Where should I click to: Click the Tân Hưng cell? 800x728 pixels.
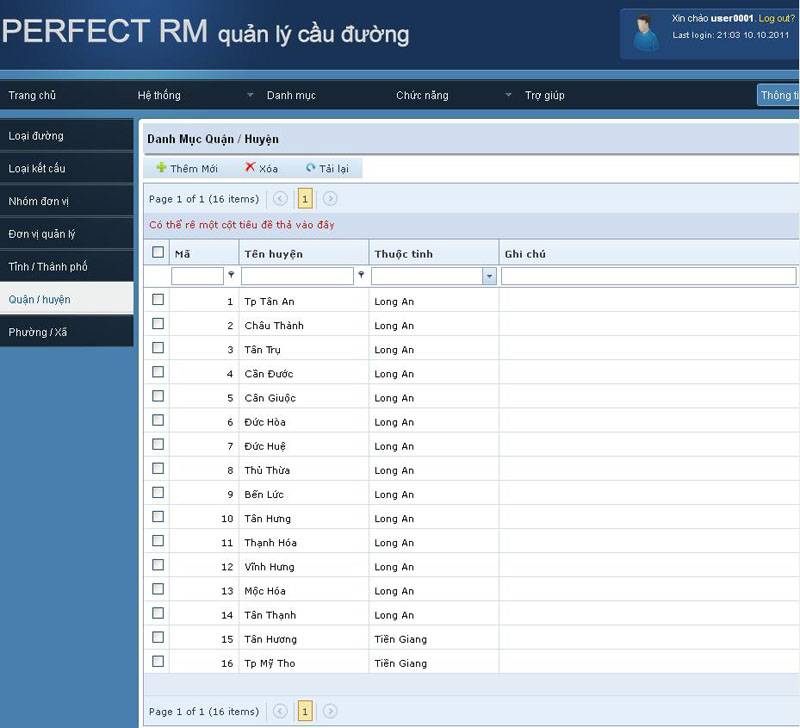pos(304,518)
